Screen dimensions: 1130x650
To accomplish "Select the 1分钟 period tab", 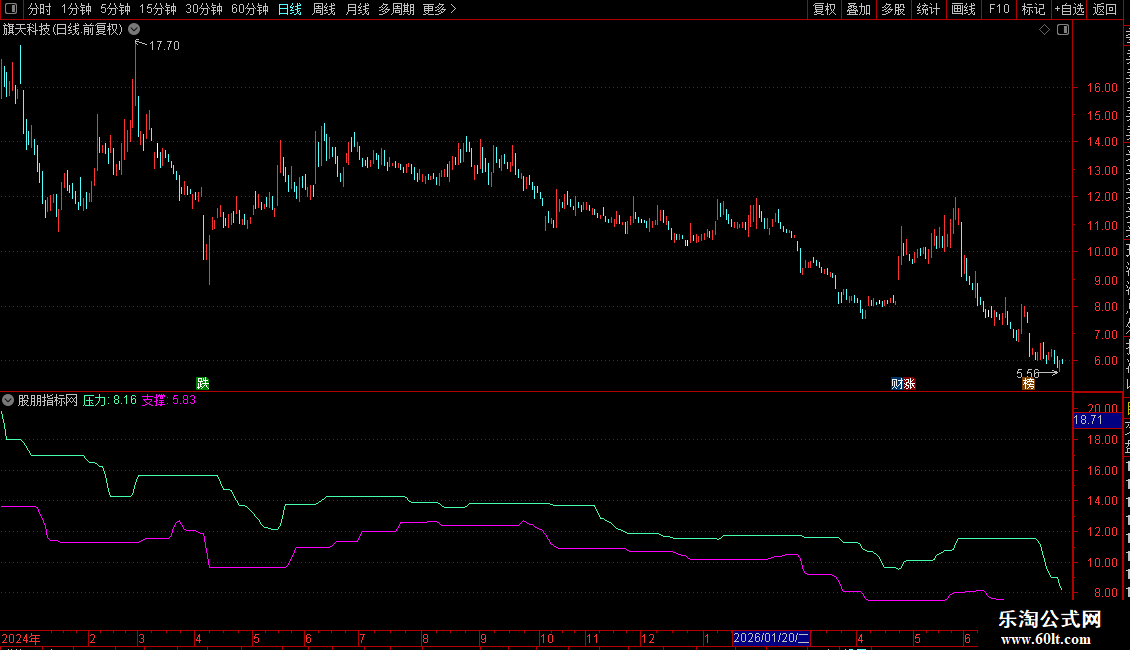I will click(76, 9).
